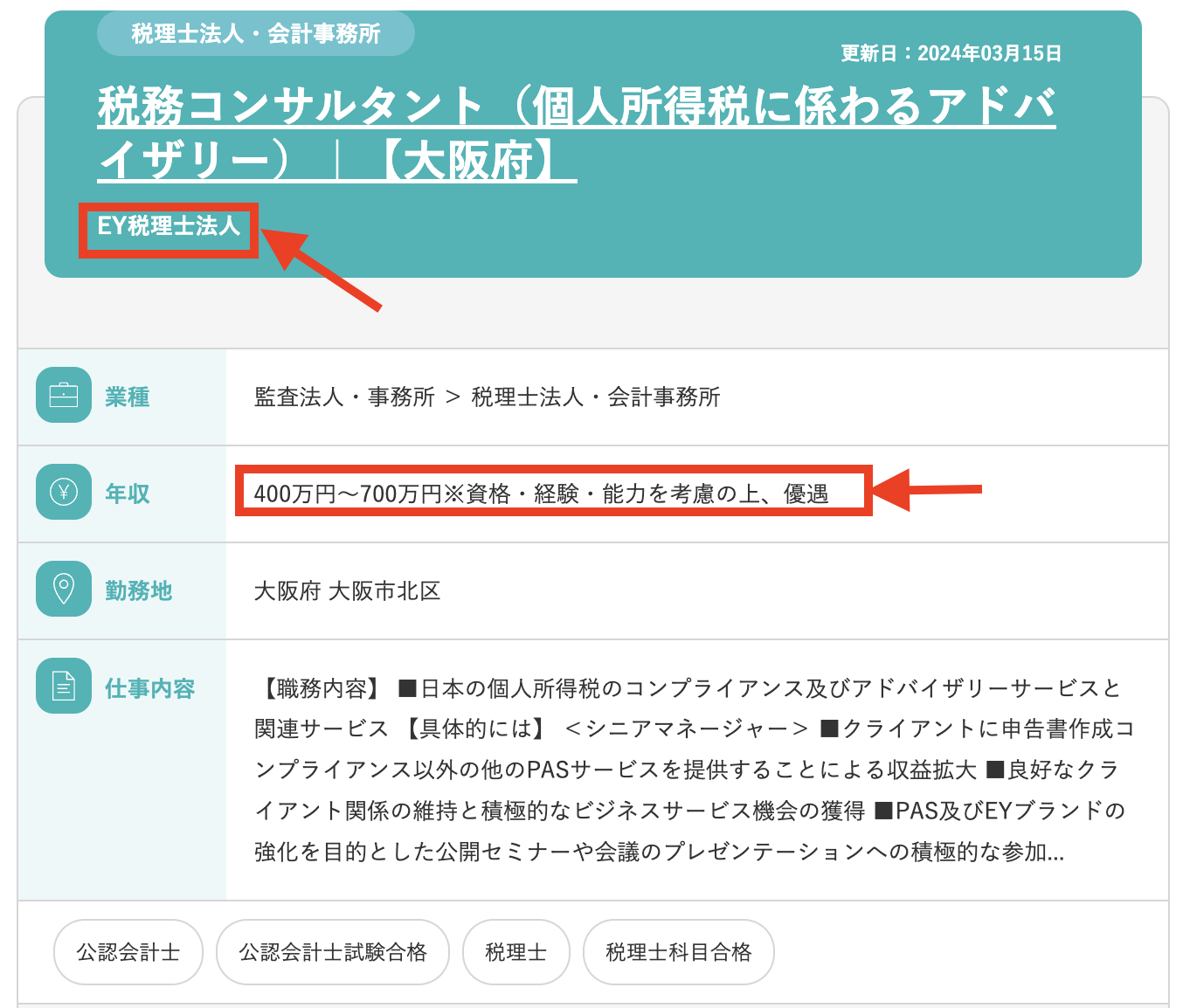The image size is (1190, 1008).
Task: Click the 大阪府 大阪市北区 location text
Action: click(347, 591)
